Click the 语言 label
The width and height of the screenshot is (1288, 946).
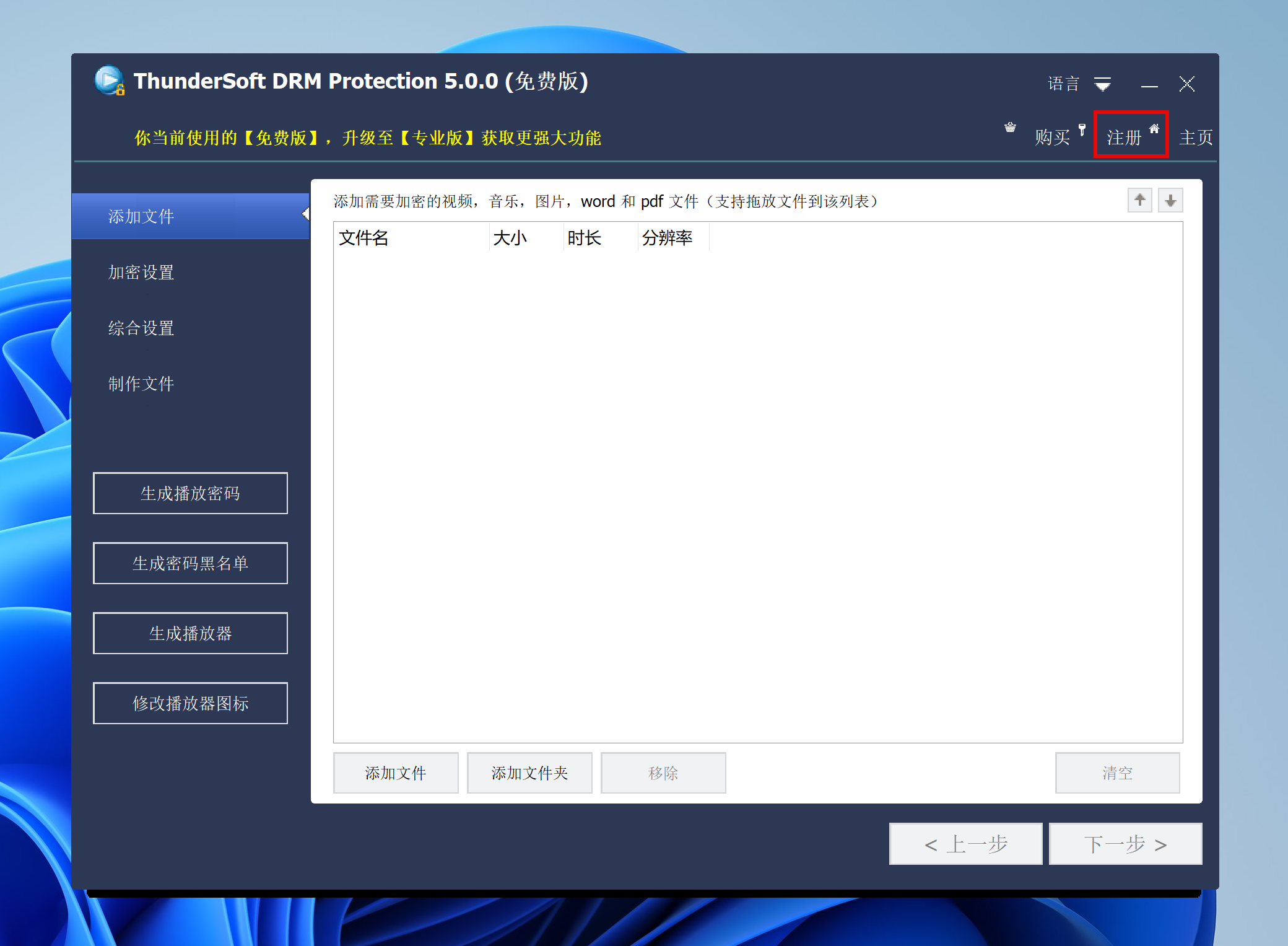click(x=1063, y=84)
